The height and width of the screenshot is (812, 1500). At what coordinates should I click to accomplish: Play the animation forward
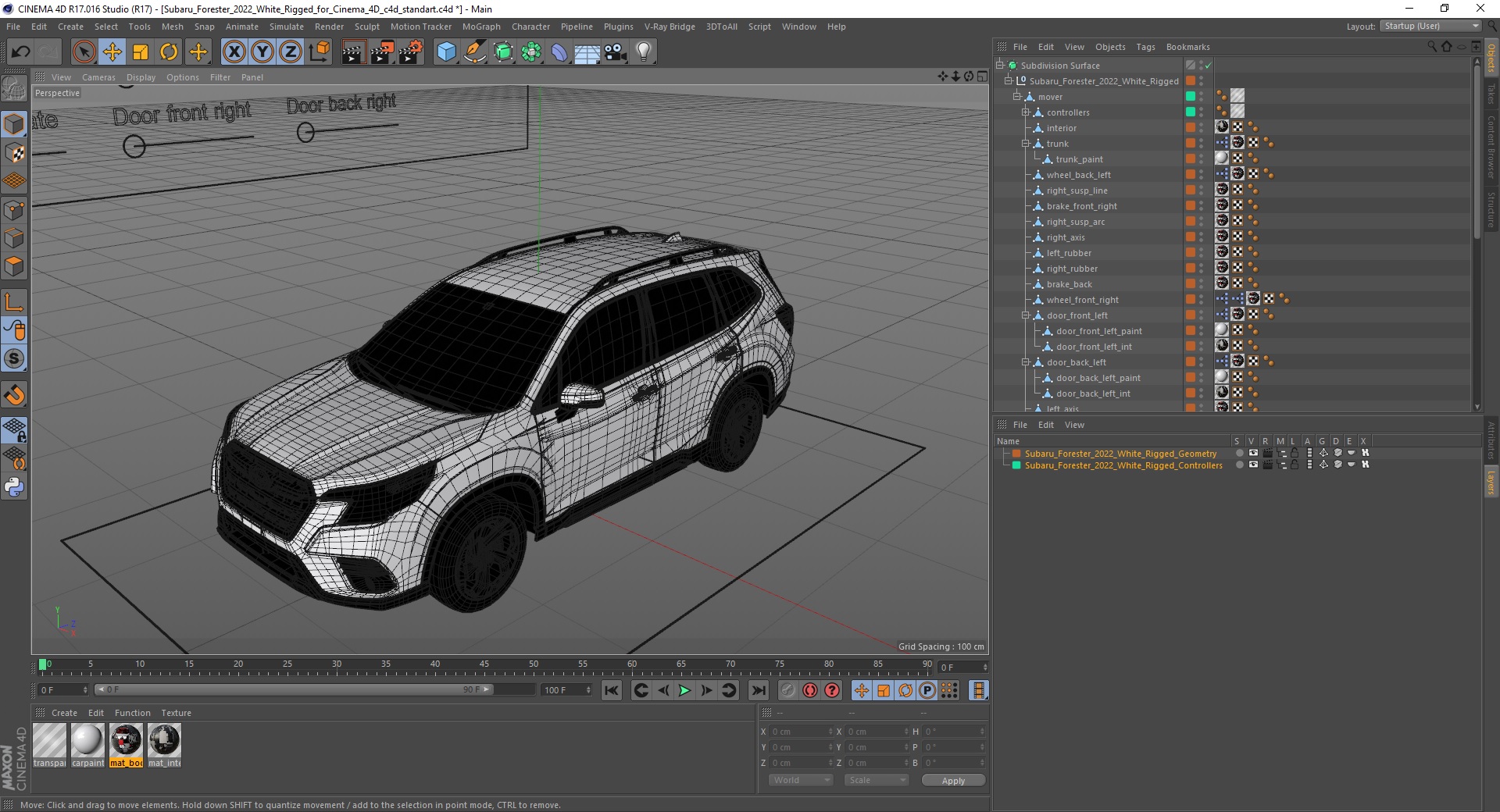pos(684,690)
